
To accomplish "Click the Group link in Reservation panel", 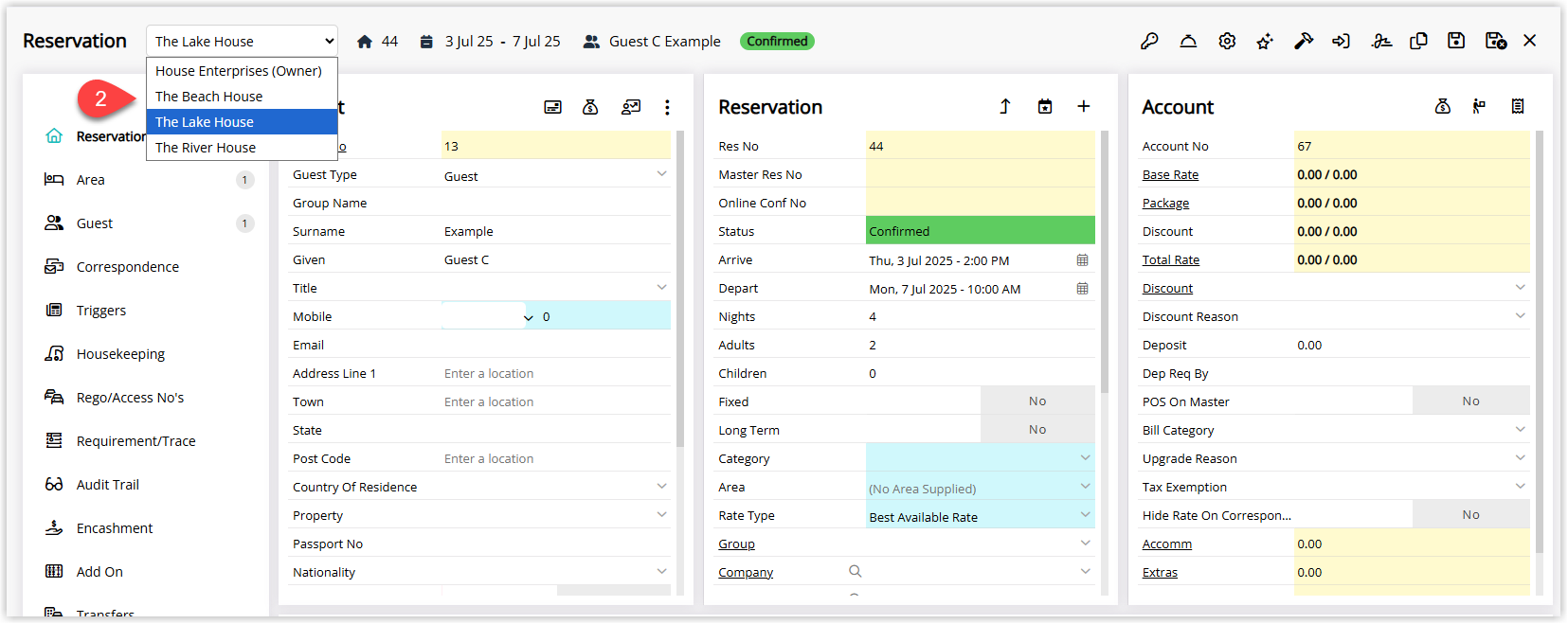I will [736, 544].
